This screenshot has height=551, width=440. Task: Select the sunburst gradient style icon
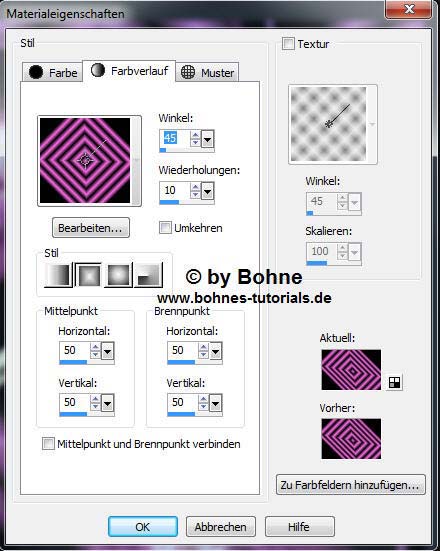tap(118, 275)
